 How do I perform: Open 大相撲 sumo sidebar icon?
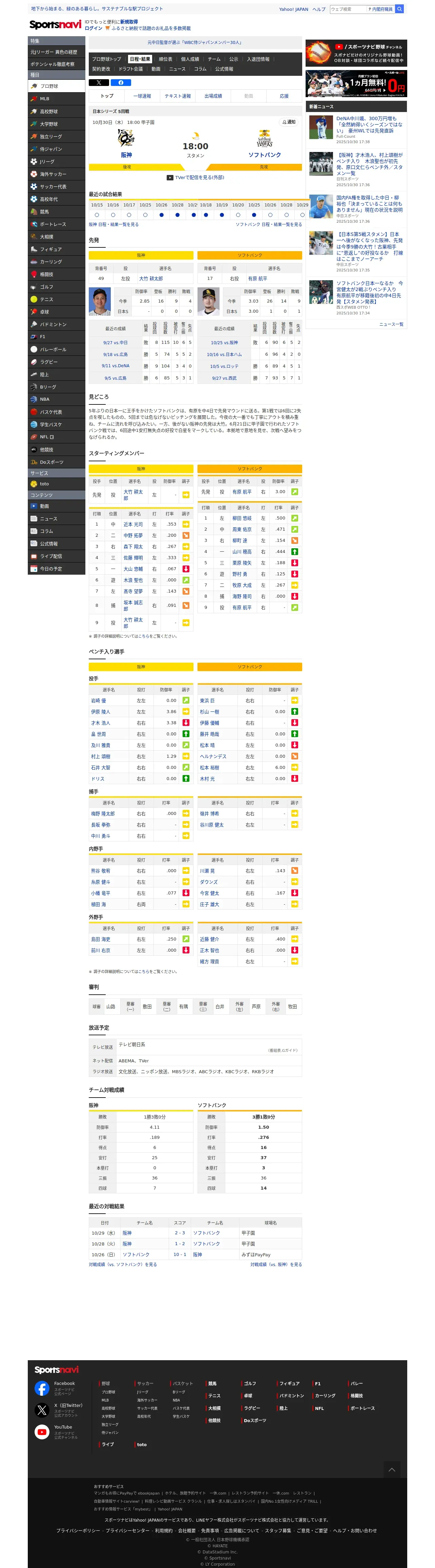34,237
